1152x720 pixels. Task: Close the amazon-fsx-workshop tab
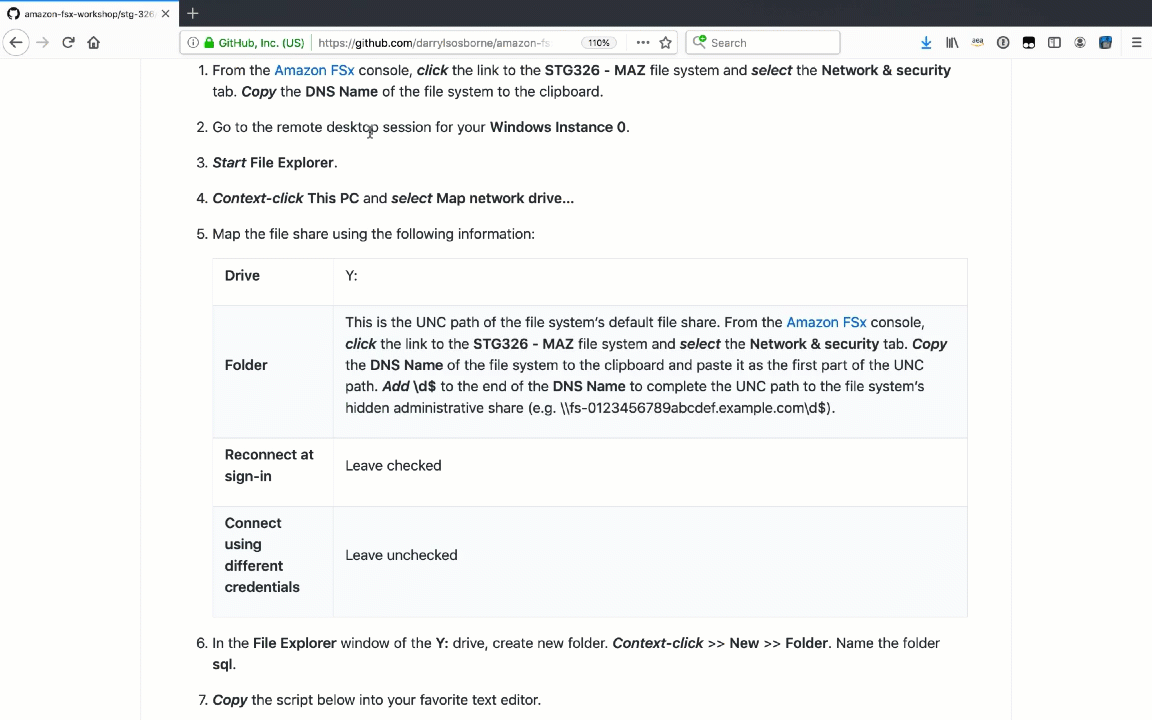click(165, 13)
